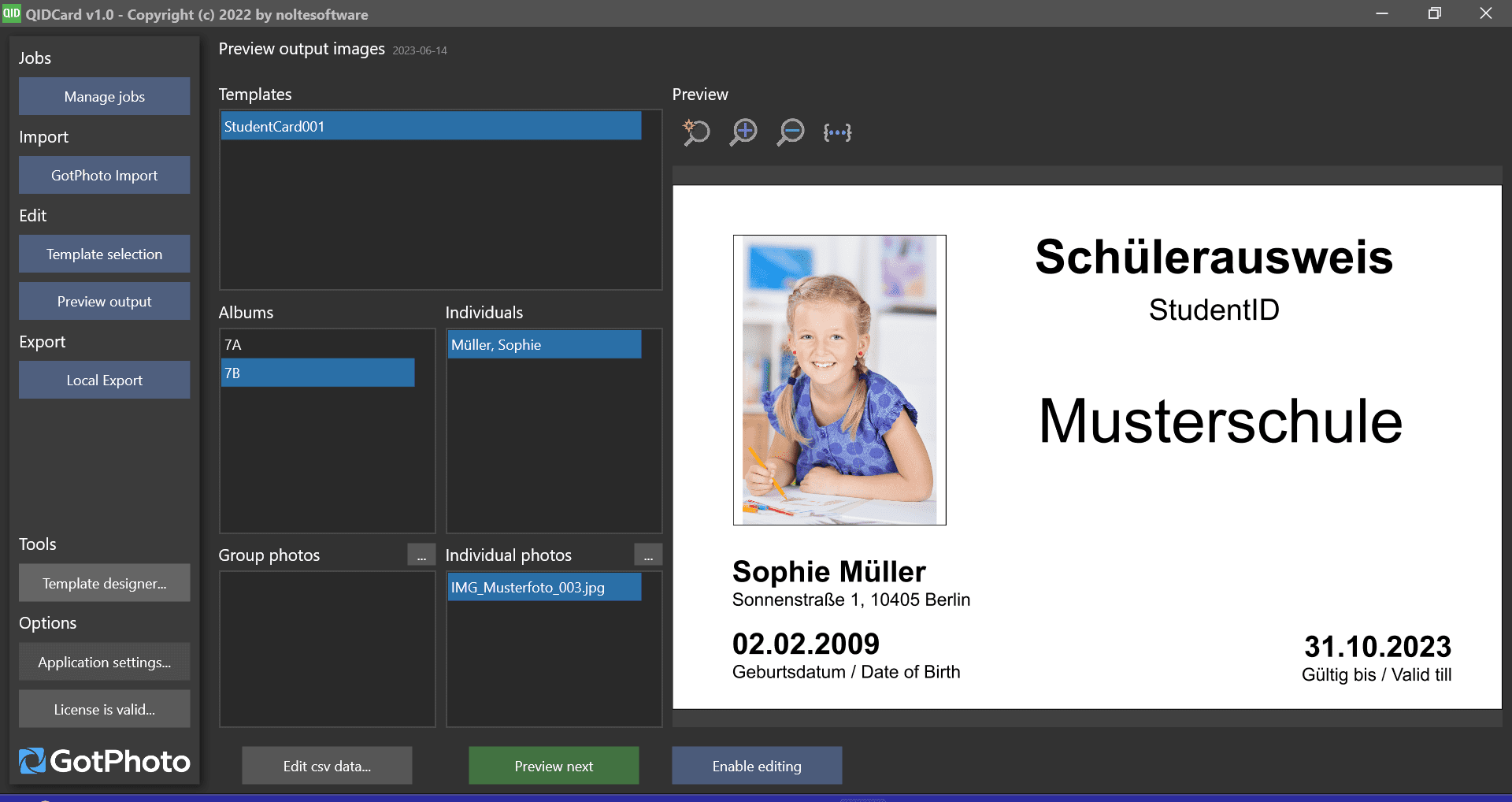Restore down the QIDCard window

(1434, 13)
